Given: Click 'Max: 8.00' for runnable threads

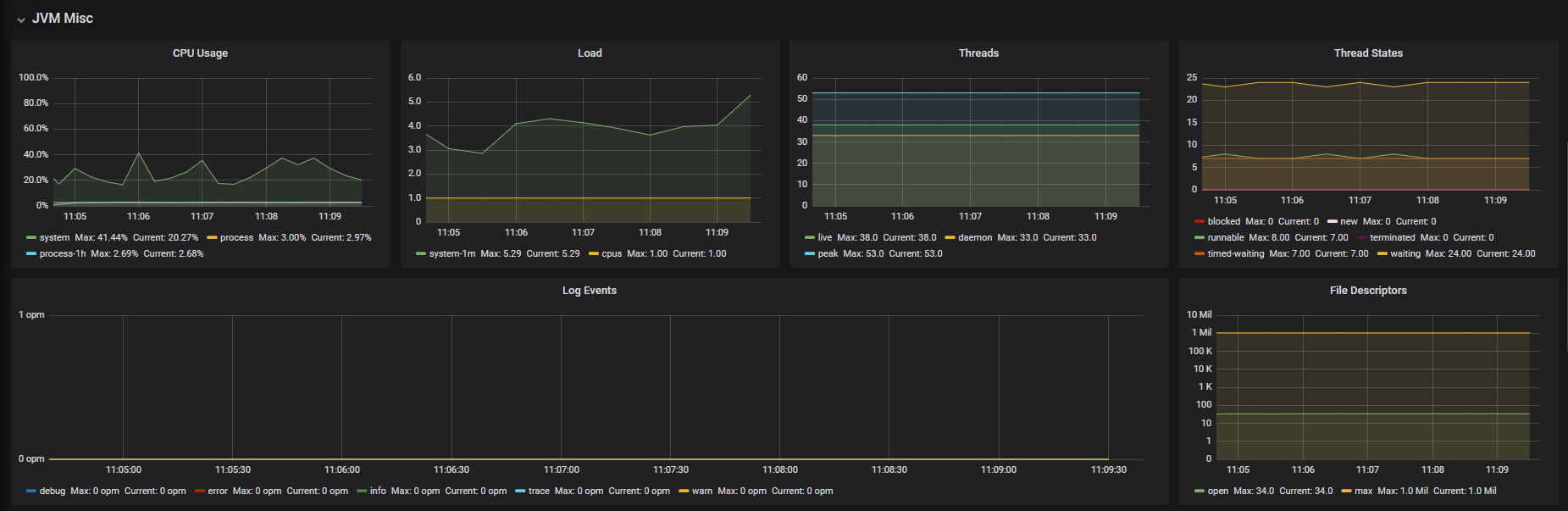Looking at the screenshot, I should click(1269, 237).
